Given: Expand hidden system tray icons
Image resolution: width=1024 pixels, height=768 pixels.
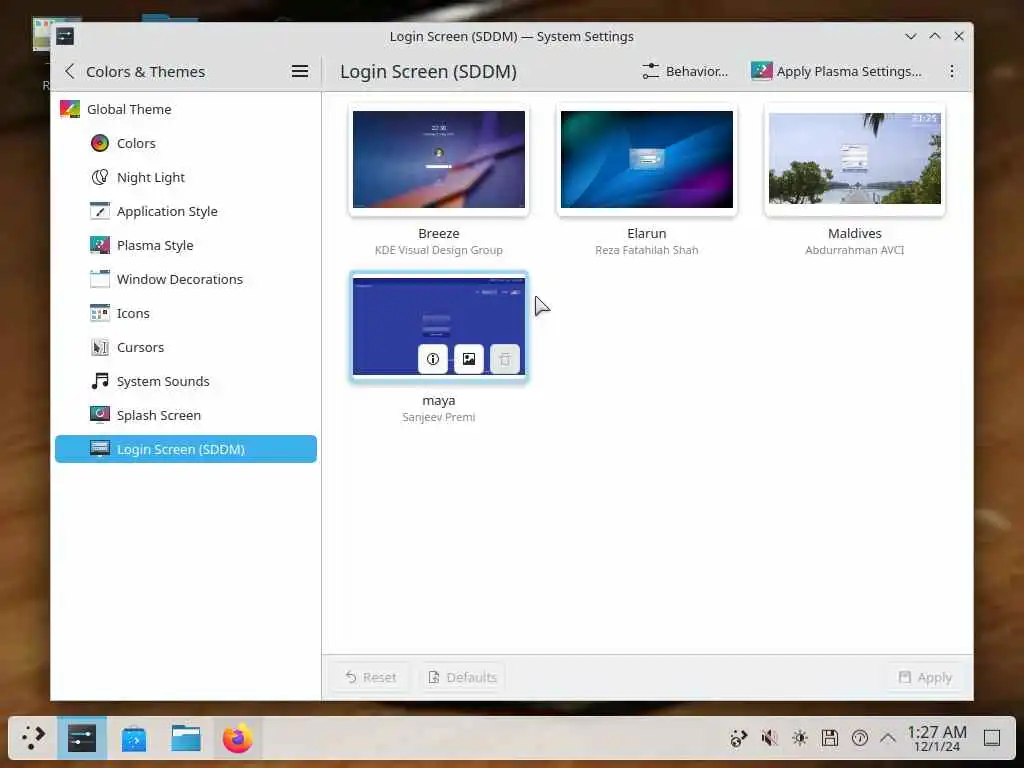Looking at the screenshot, I should pyautogui.click(x=888, y=738).
